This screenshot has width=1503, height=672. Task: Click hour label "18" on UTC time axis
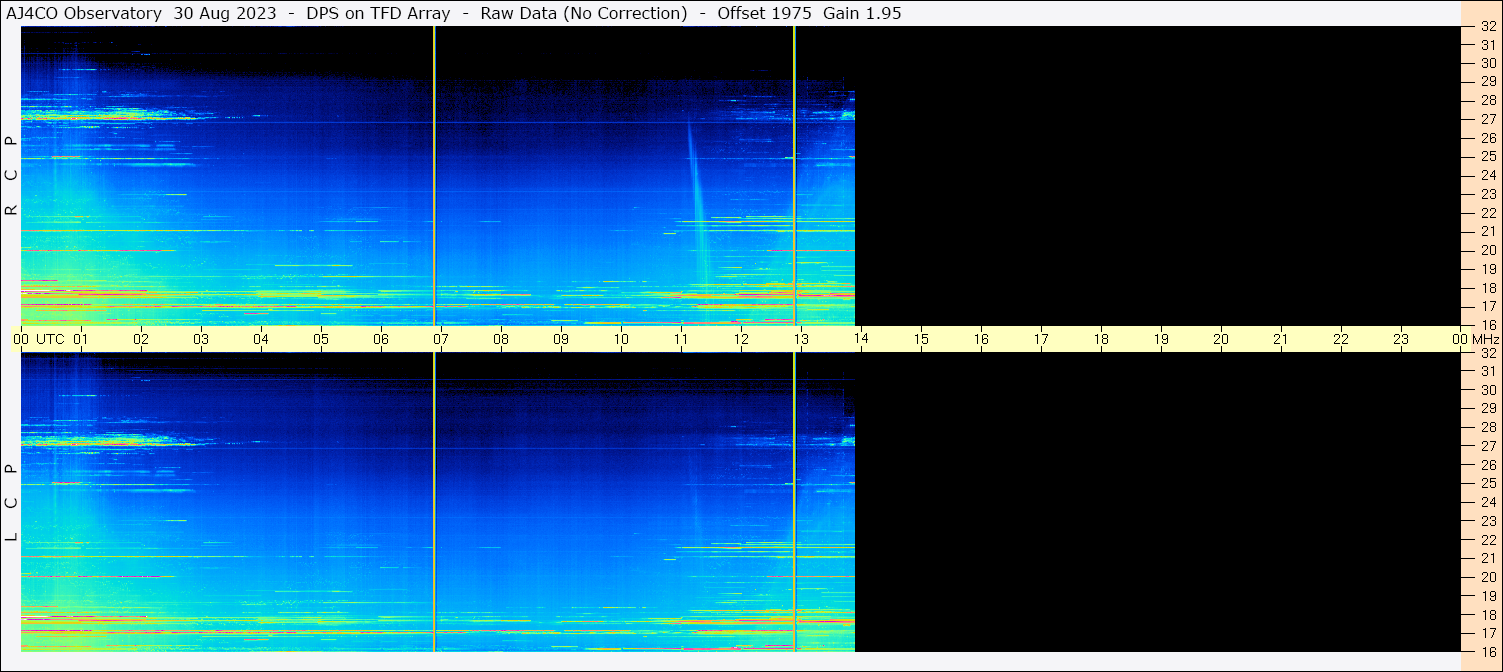[1101, 340]
